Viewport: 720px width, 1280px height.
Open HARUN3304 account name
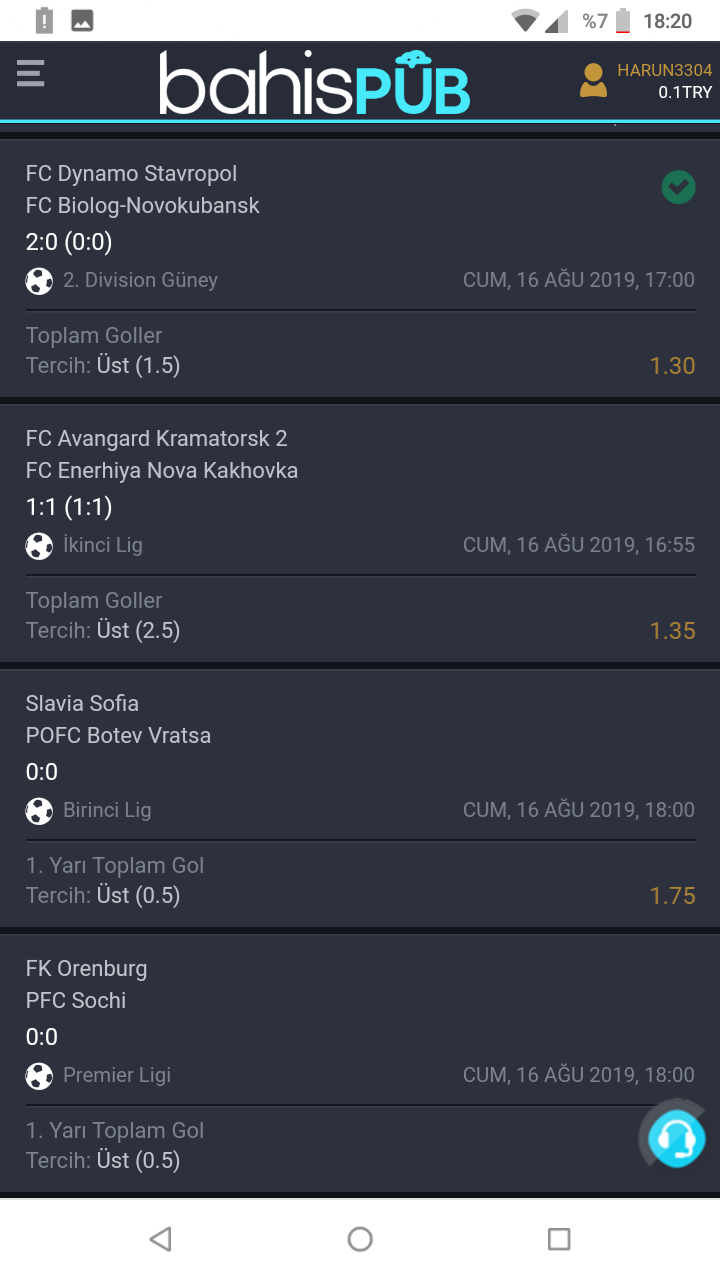click(664, 70)
